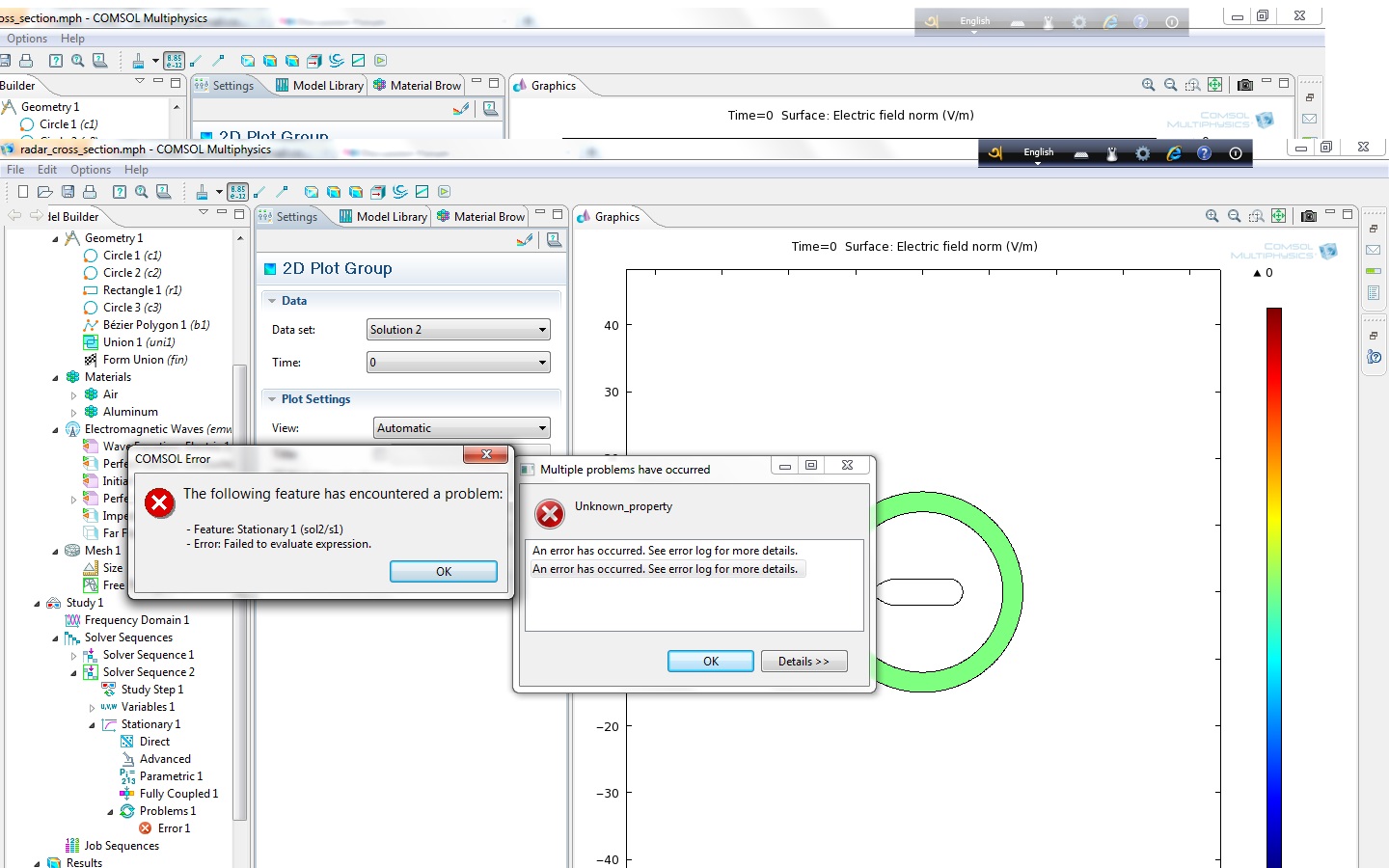Screen dimensions: 1389x868
Task: Click the magnifier search-help toolbar icon
Action: 142,192
